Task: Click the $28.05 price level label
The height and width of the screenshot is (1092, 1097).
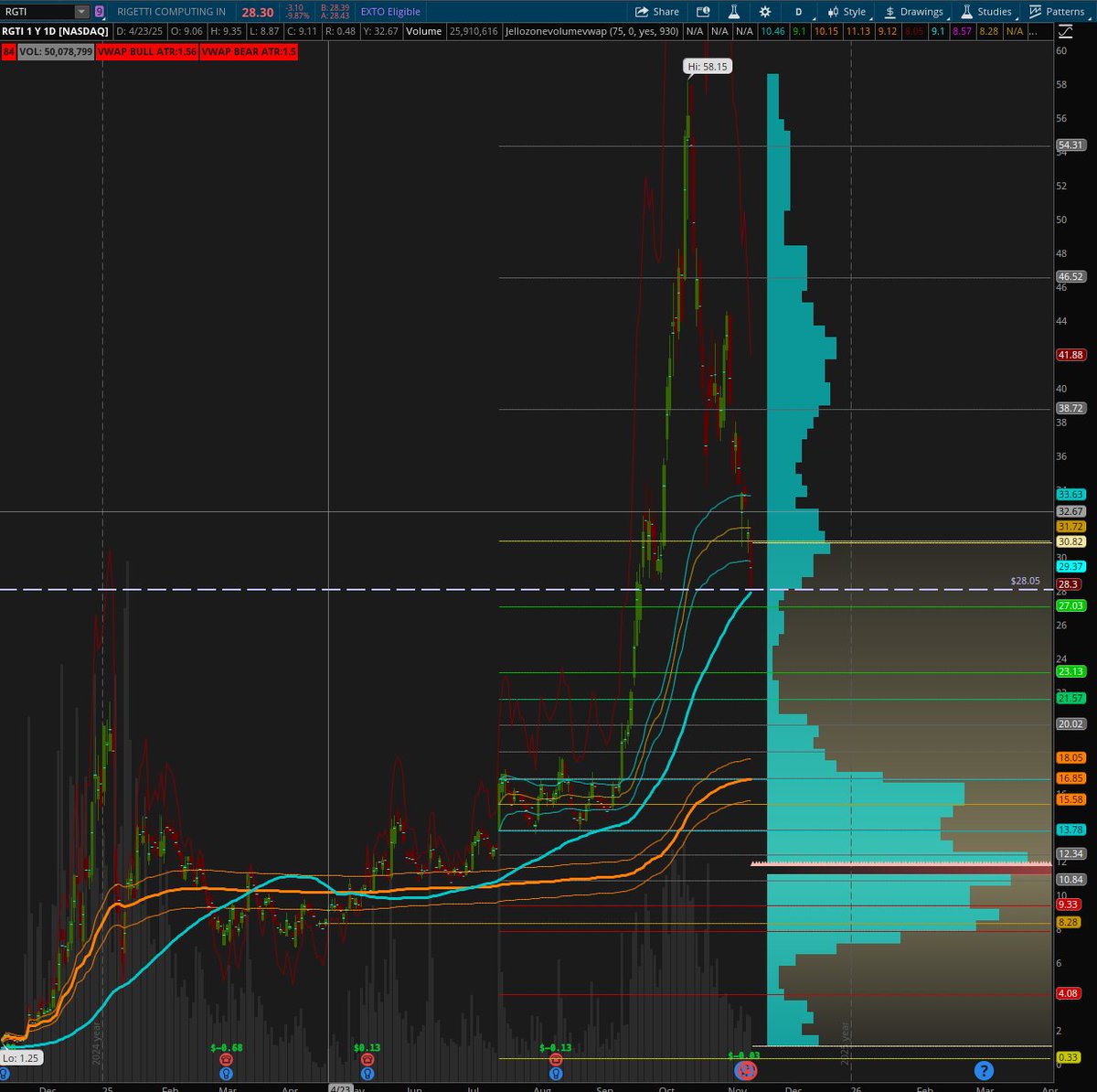Action: tap(1025, 581)
